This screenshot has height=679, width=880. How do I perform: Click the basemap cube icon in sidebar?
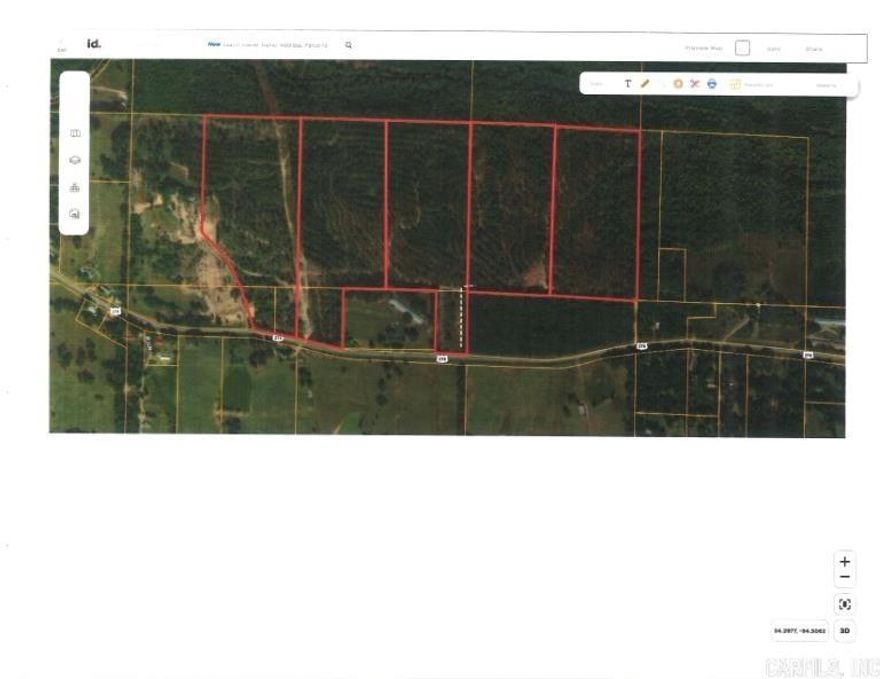point(74,160)
